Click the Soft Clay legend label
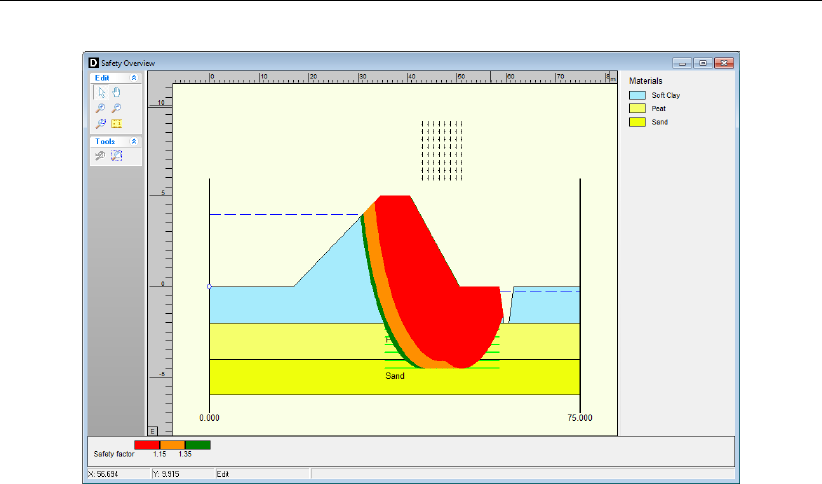822x484 pixels. click(x=666, y=95)
